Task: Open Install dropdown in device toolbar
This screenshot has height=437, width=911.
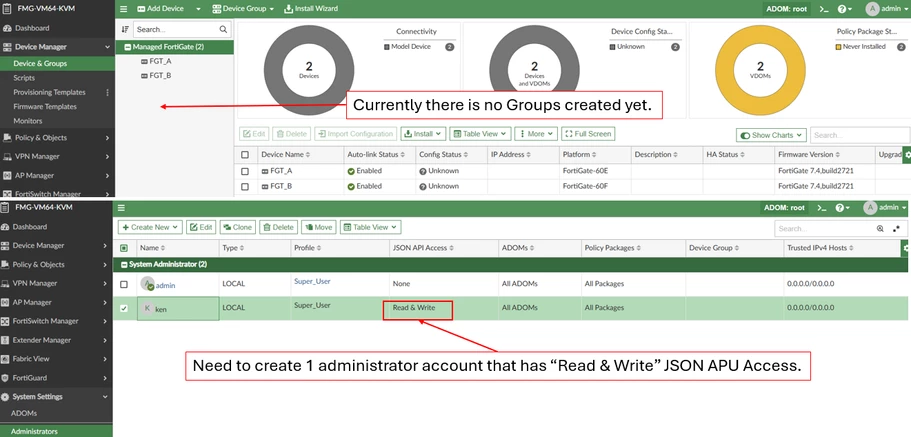Action: (422, 134)
